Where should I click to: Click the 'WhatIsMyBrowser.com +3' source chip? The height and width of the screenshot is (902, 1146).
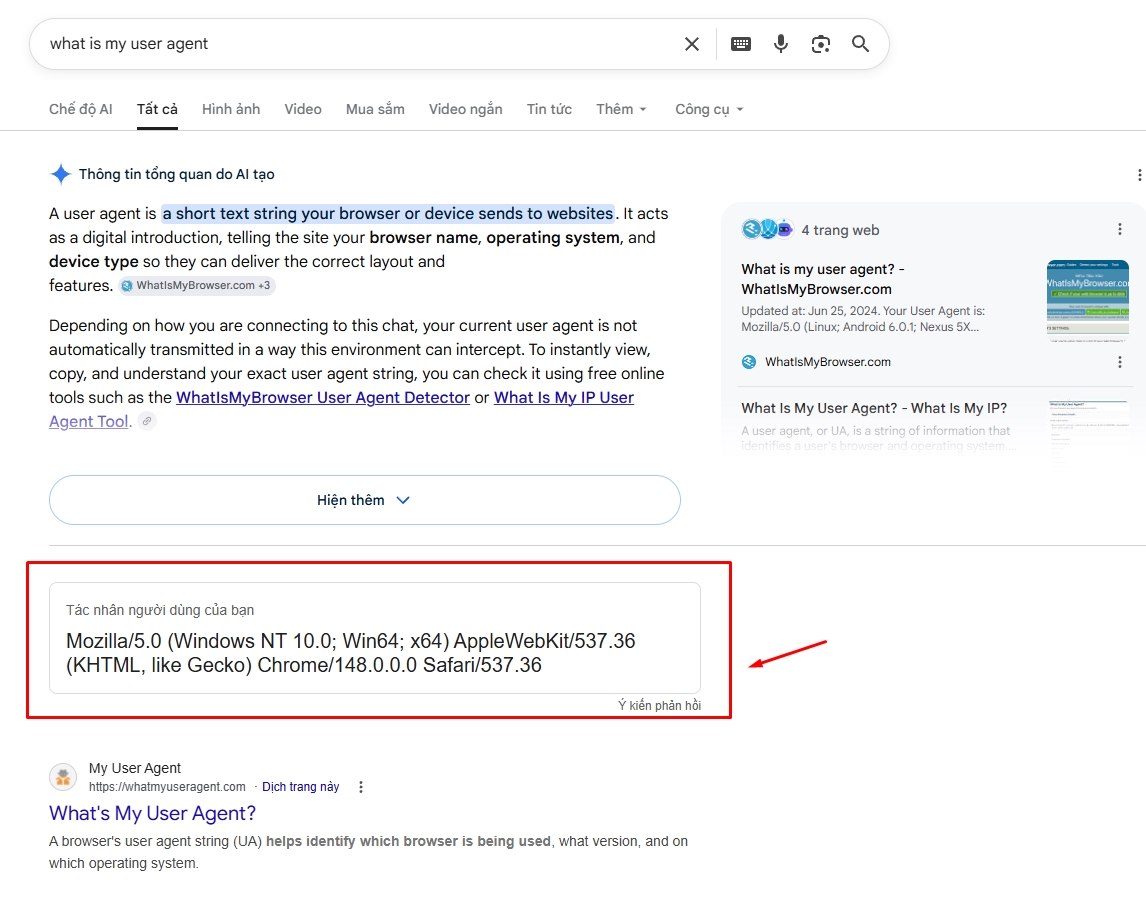coord(196,286)
